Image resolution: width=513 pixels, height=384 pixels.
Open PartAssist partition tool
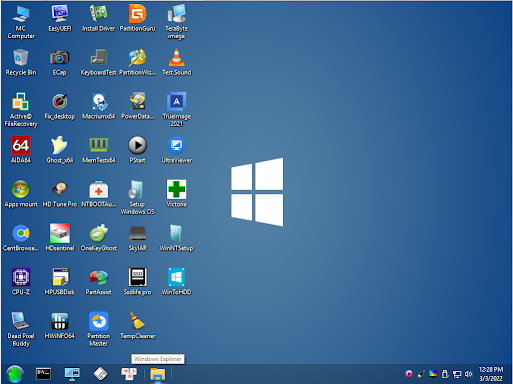(98, 282)
